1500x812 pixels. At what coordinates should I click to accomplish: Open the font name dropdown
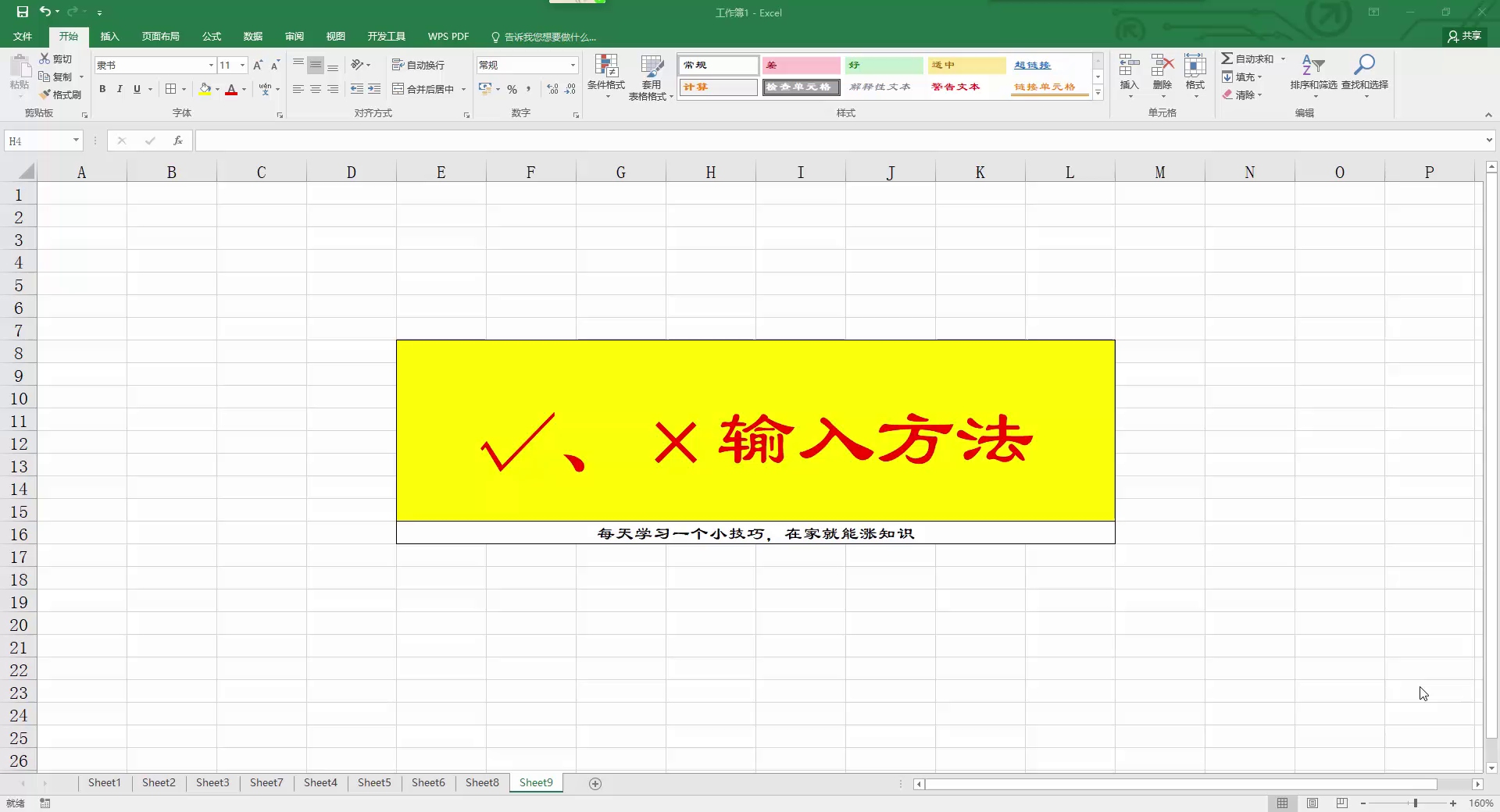[209, 65]
